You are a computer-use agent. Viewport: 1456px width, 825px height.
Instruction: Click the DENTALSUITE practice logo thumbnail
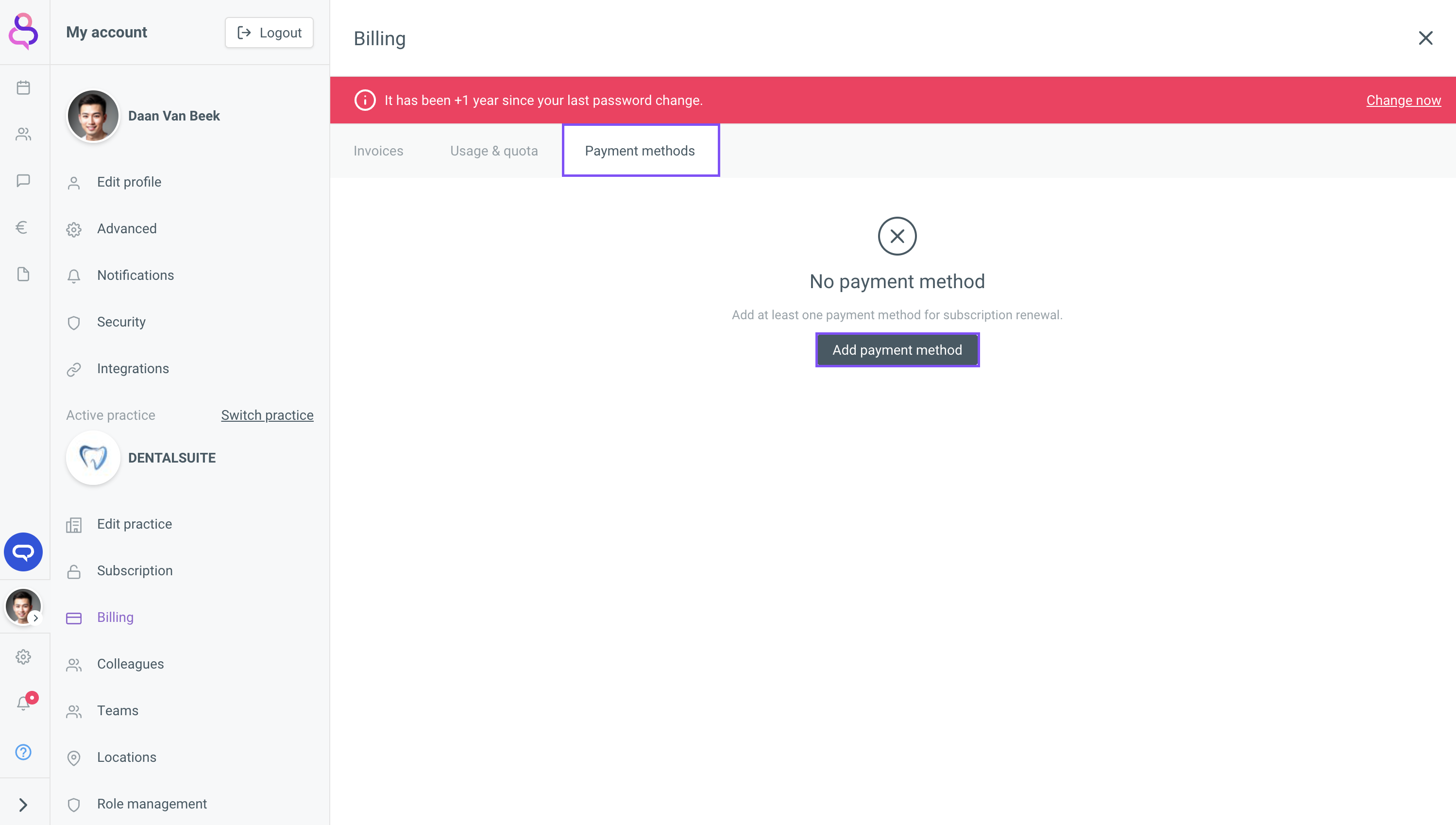(x=93, y=458)
